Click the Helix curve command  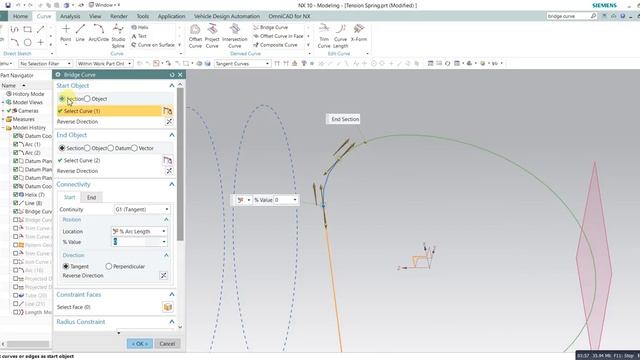(x=140, y=27)
